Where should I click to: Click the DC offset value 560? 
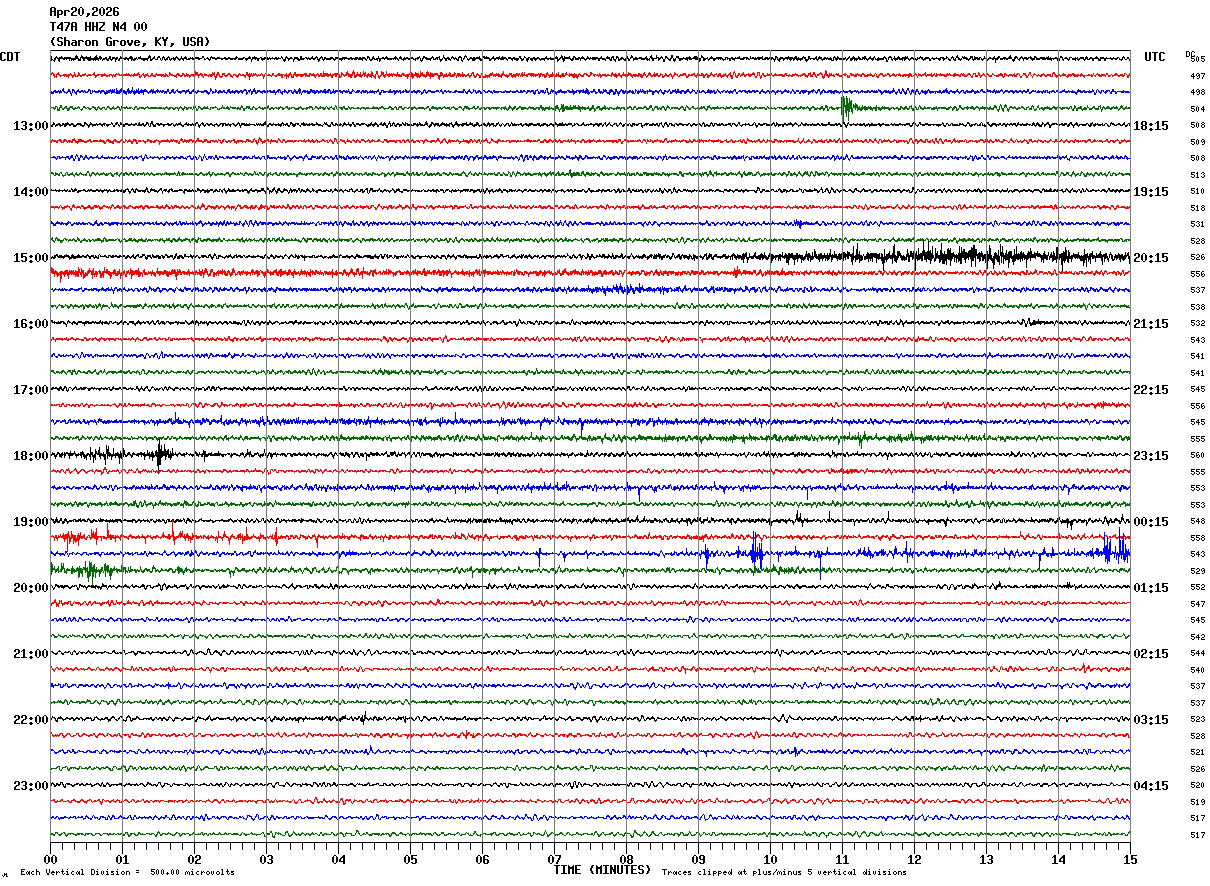pyautogui.click(x=1197, y=455)
